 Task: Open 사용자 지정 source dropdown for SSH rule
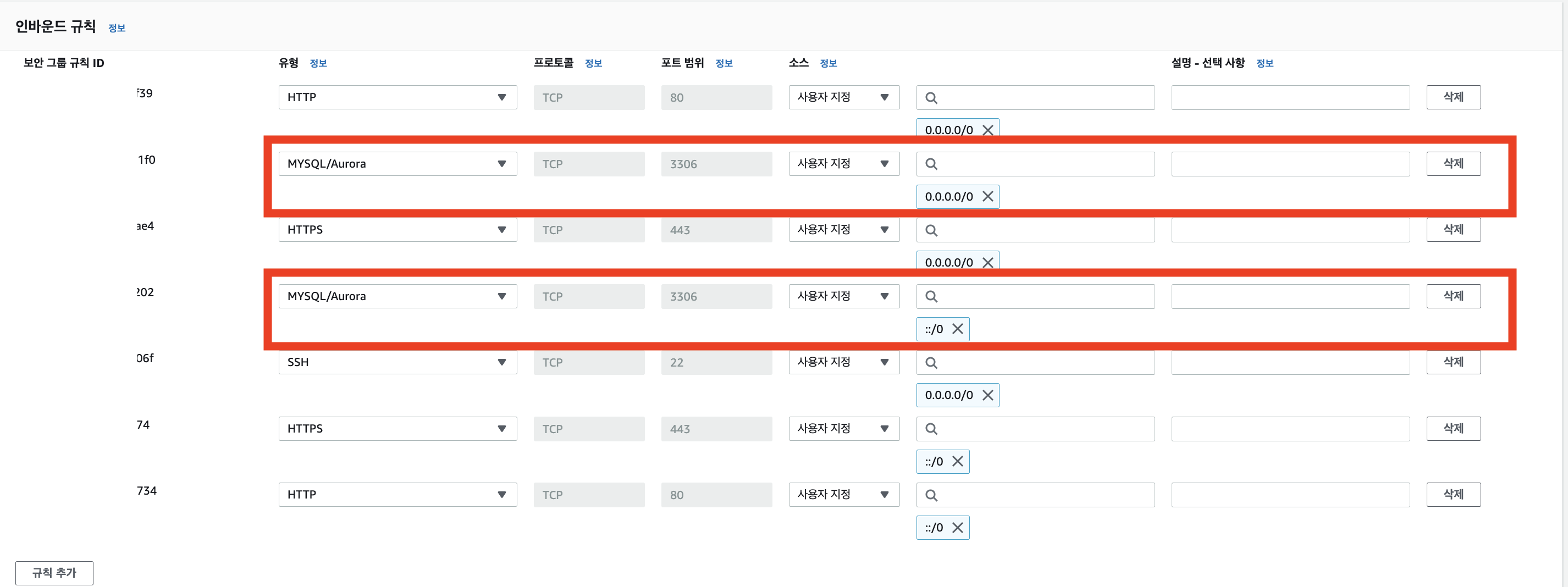coord(843,363)
